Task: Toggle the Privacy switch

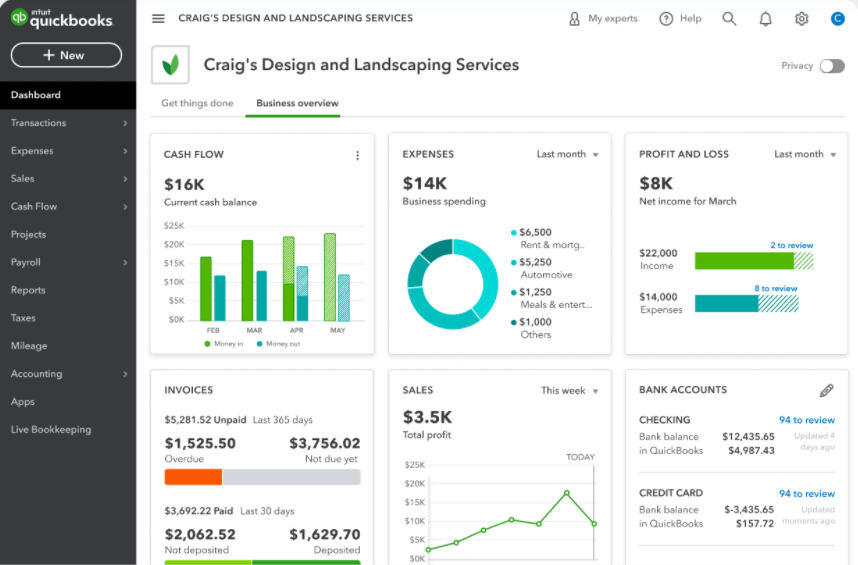Action: (832, 66)
